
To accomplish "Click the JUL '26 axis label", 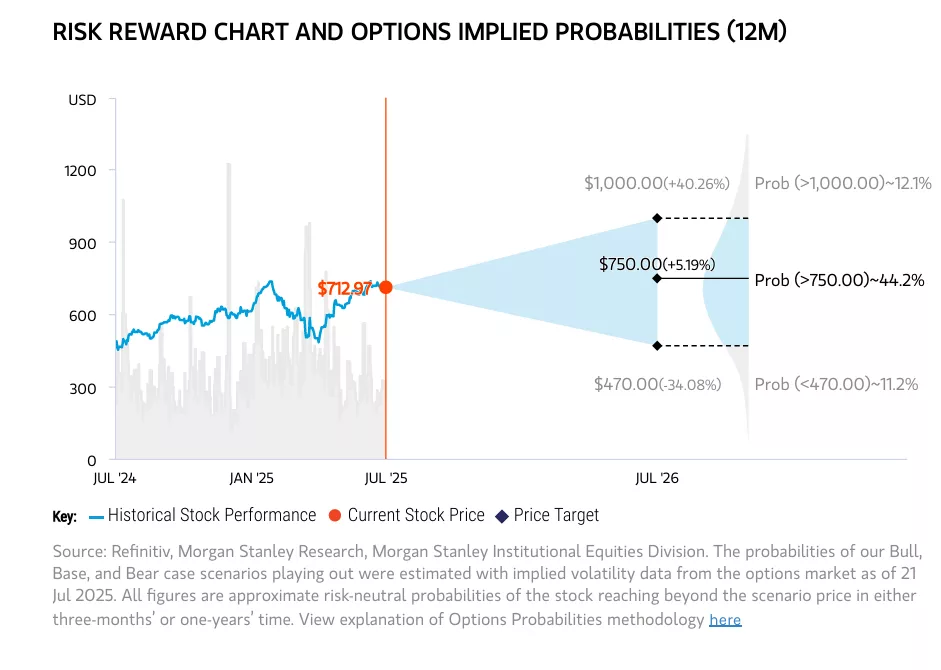I will [x=657, y=478].
